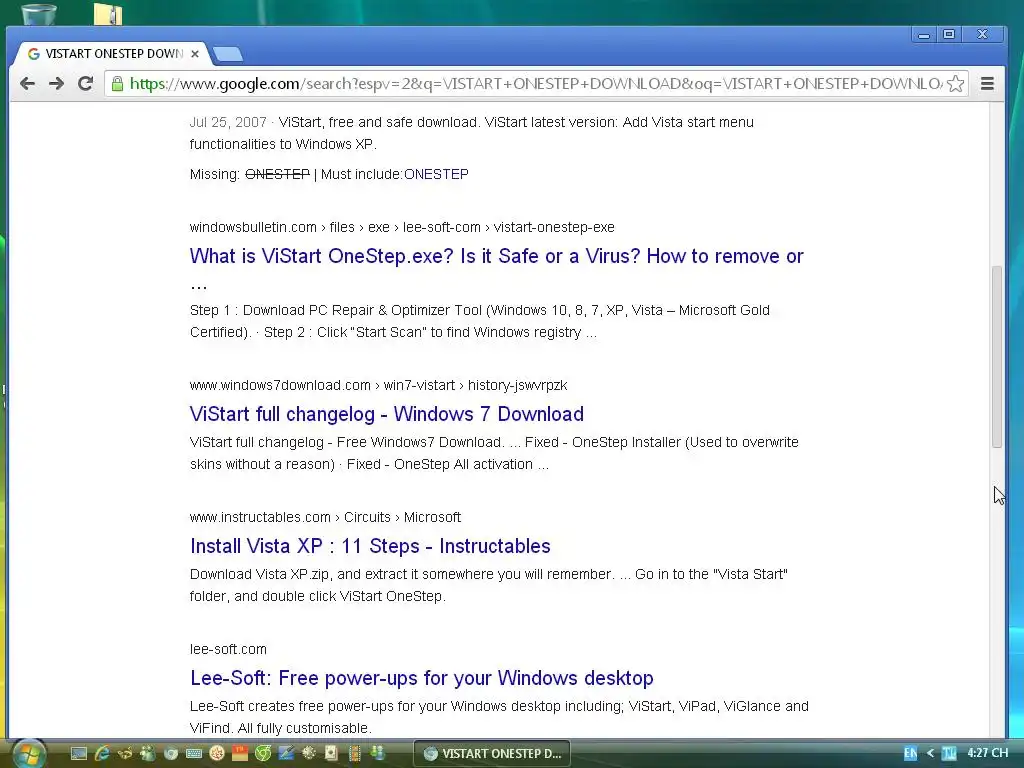Open a new tab next to the search tab

(228, 54)
